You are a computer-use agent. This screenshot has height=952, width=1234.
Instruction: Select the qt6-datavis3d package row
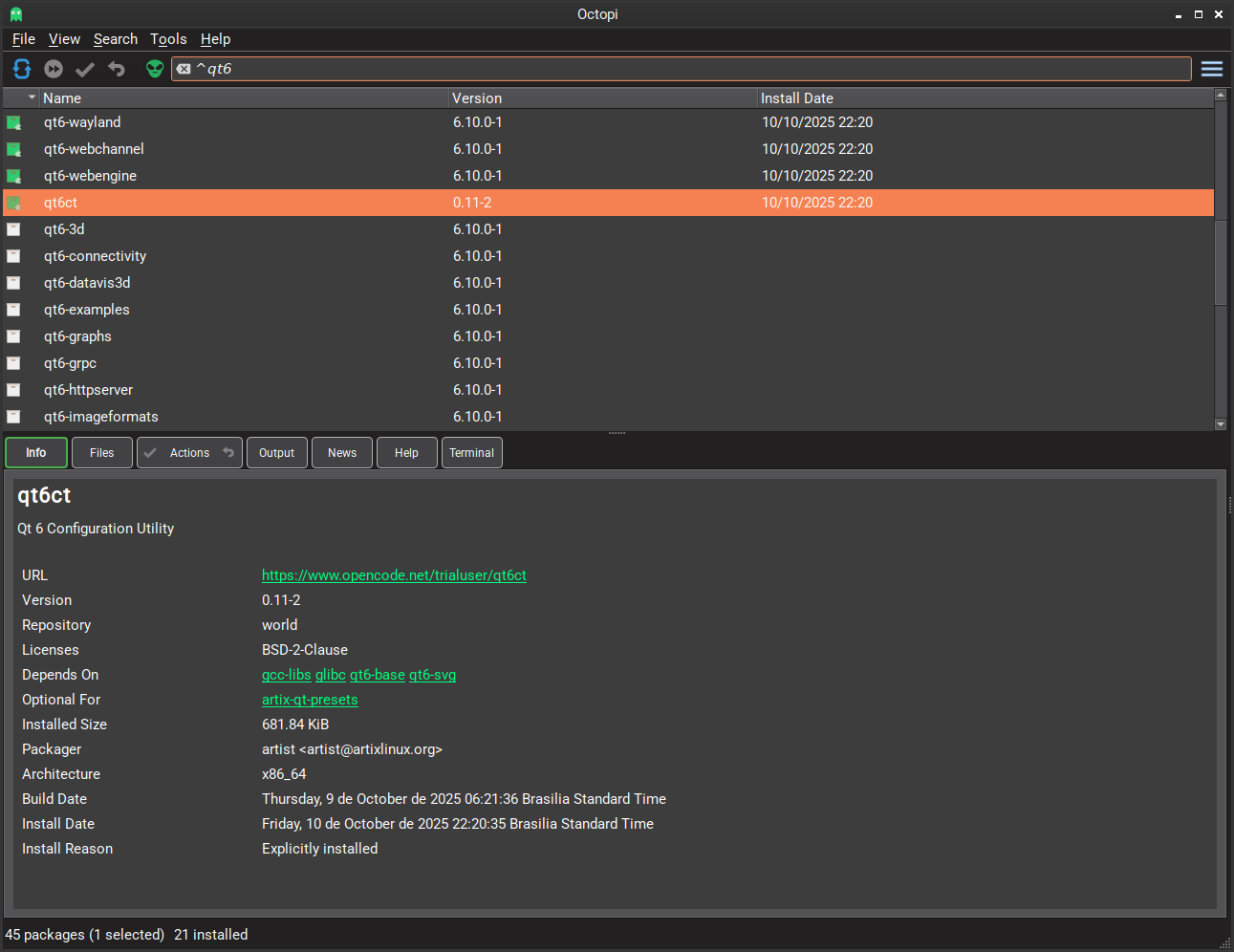tap(609, 283)
